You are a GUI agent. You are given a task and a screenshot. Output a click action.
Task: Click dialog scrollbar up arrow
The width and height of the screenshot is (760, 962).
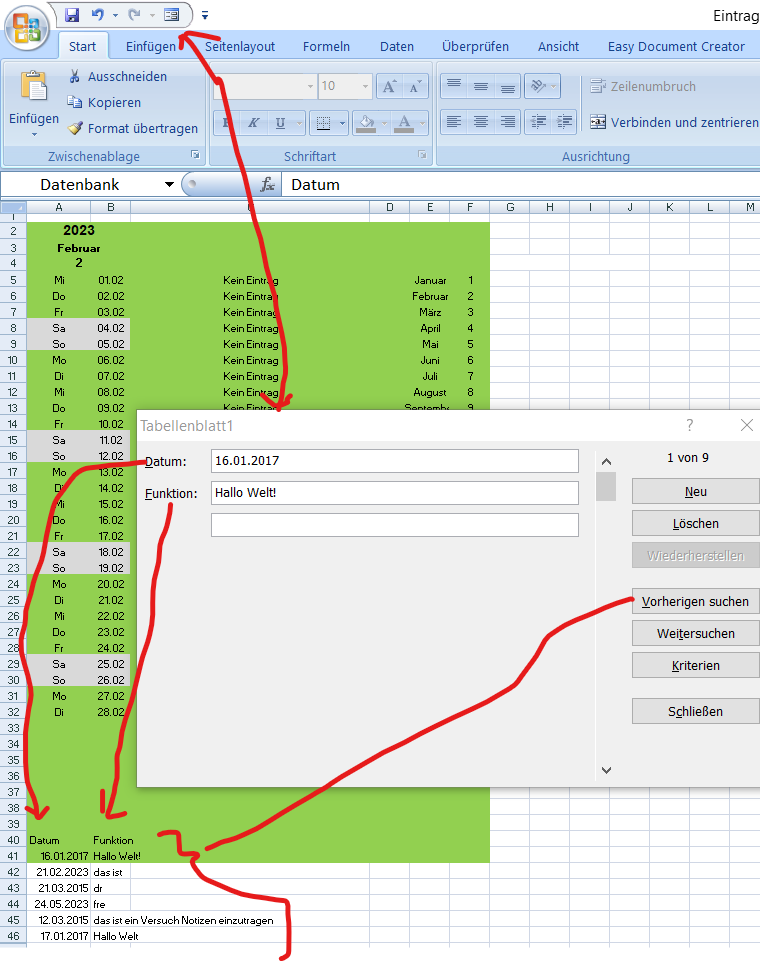pyautogui.click(x=606, y=461)
